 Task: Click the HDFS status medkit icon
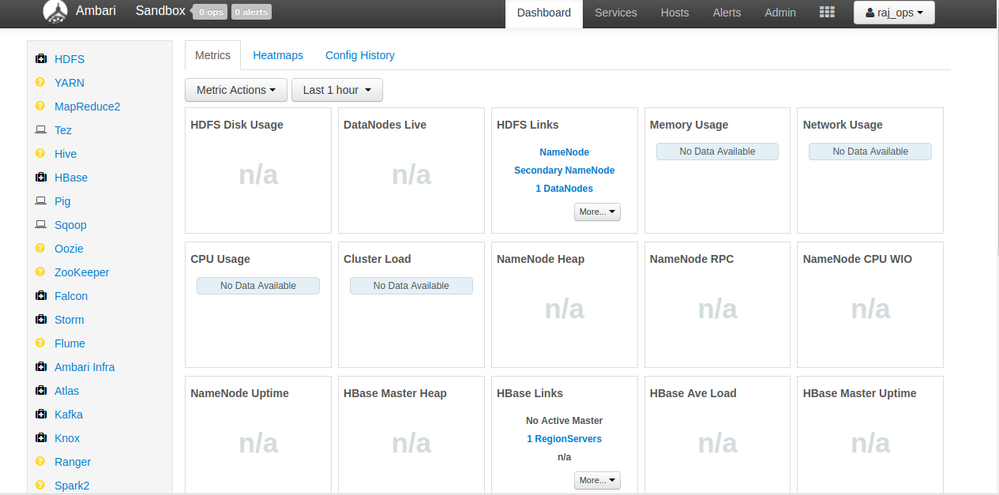coord(41,59)
